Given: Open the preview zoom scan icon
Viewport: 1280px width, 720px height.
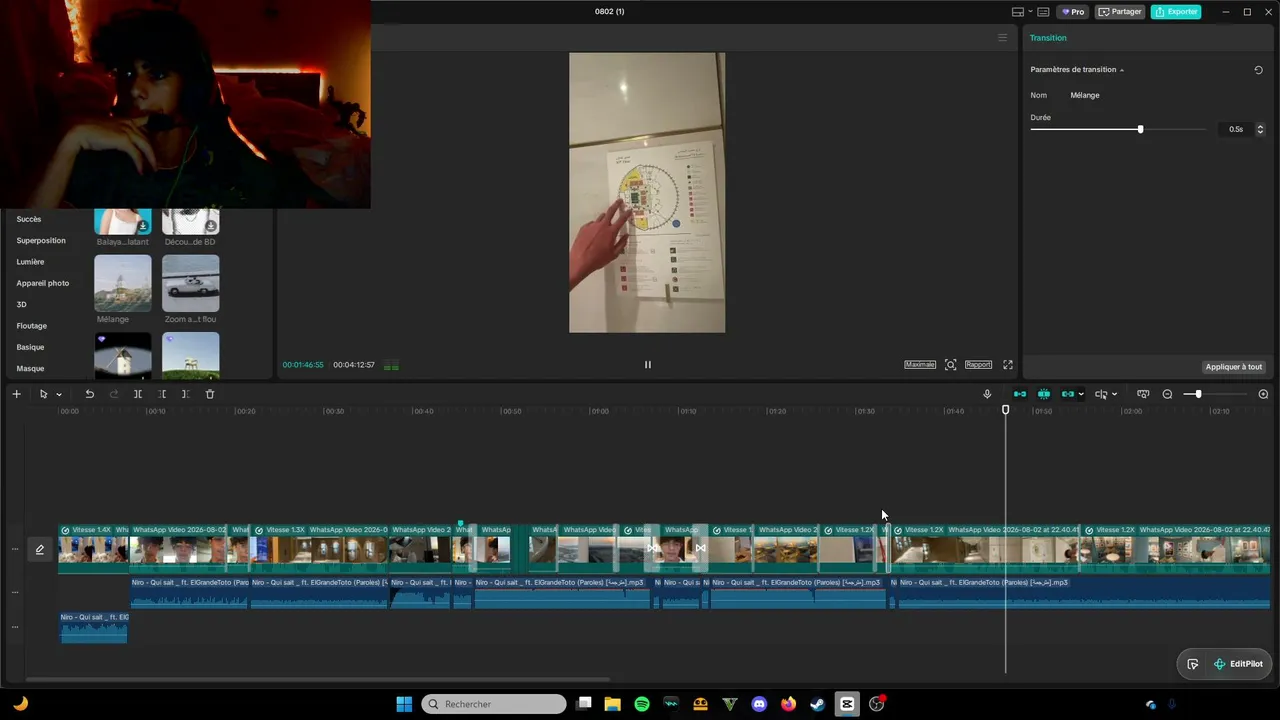Looking at the screenshot, I should click(950, 365).
